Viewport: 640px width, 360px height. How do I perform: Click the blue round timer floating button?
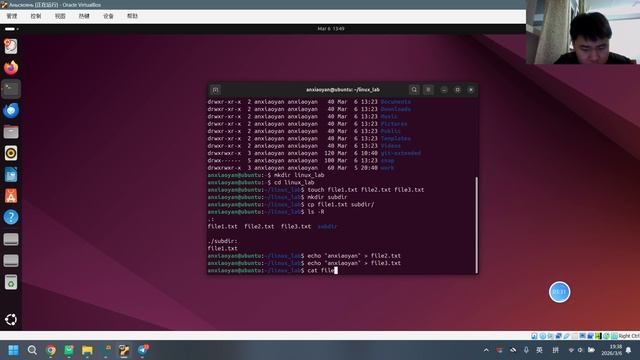point(559,292)
